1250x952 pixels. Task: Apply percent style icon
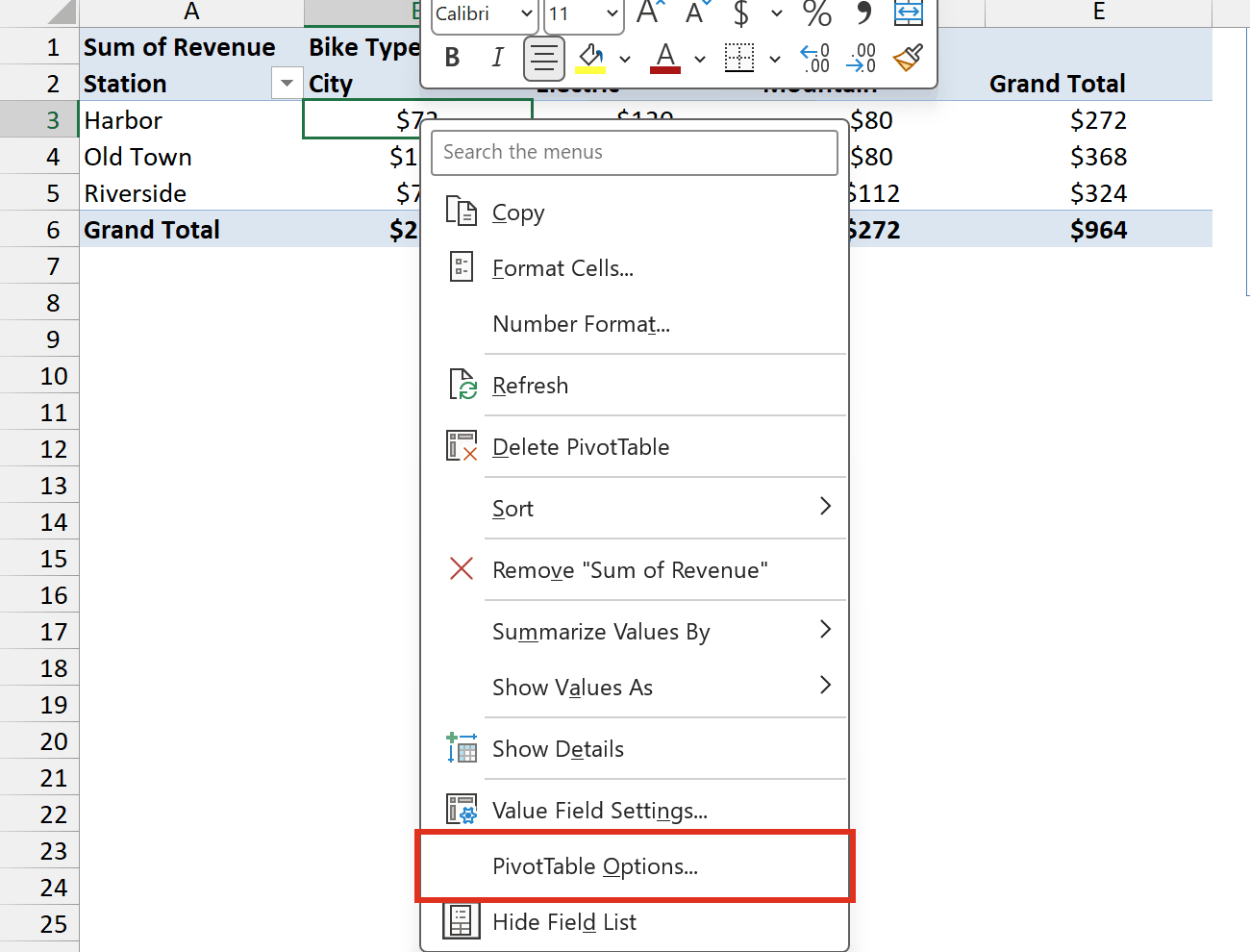coord(817,13)
